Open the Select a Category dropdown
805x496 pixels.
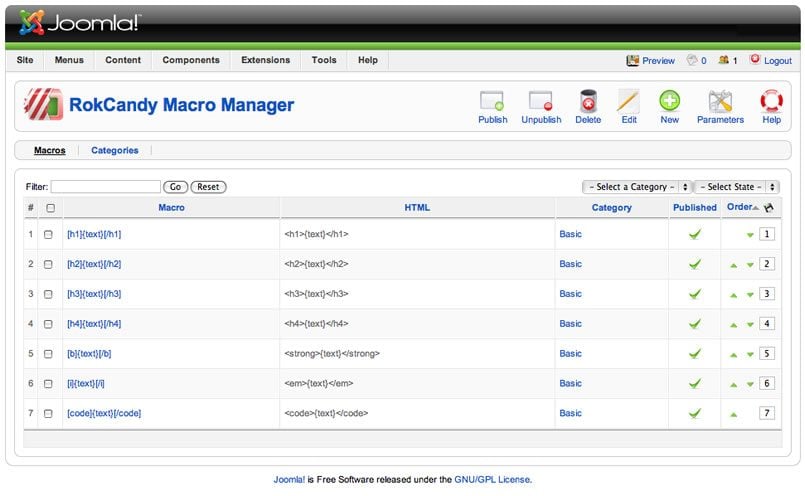[x=637, y=187]
